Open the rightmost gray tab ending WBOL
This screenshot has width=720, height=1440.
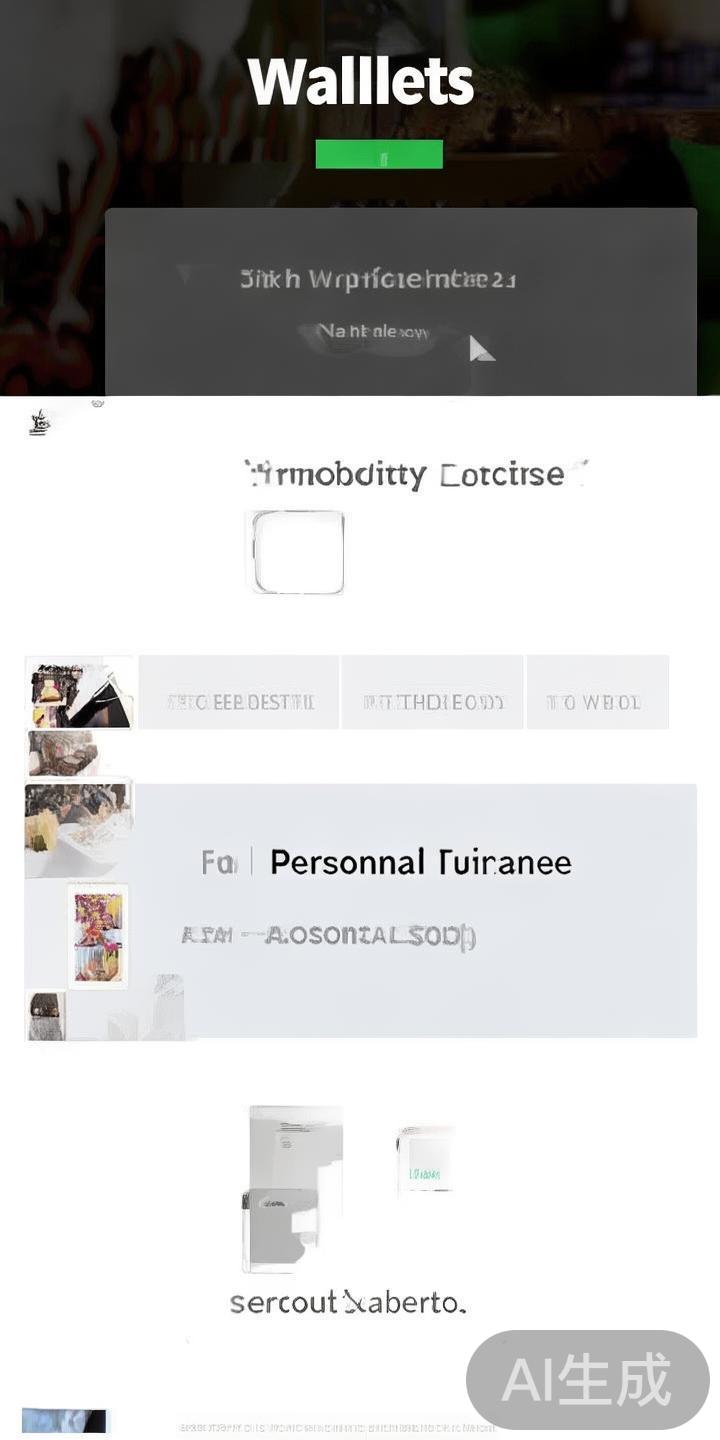pyautogui.click(x=597, y=692)
